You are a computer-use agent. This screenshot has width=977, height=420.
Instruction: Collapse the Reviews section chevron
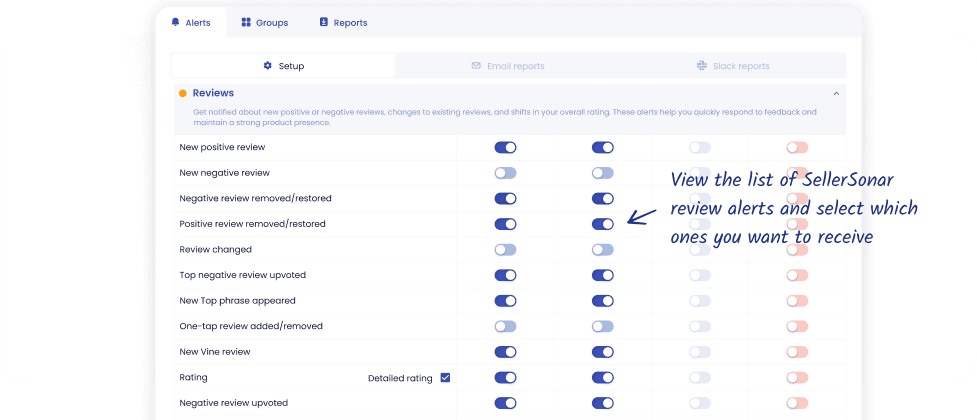836,93
